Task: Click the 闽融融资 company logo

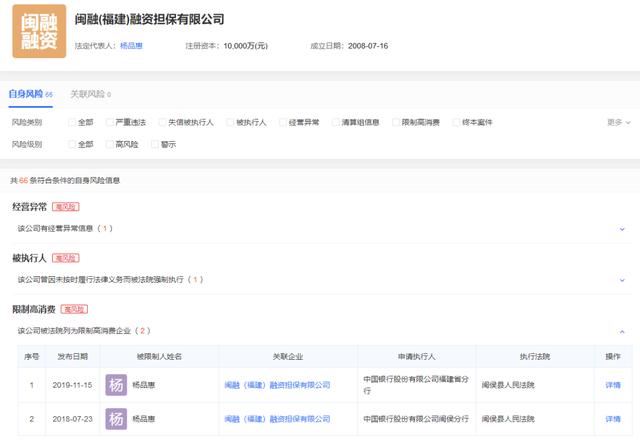Action: click(39, 31)
